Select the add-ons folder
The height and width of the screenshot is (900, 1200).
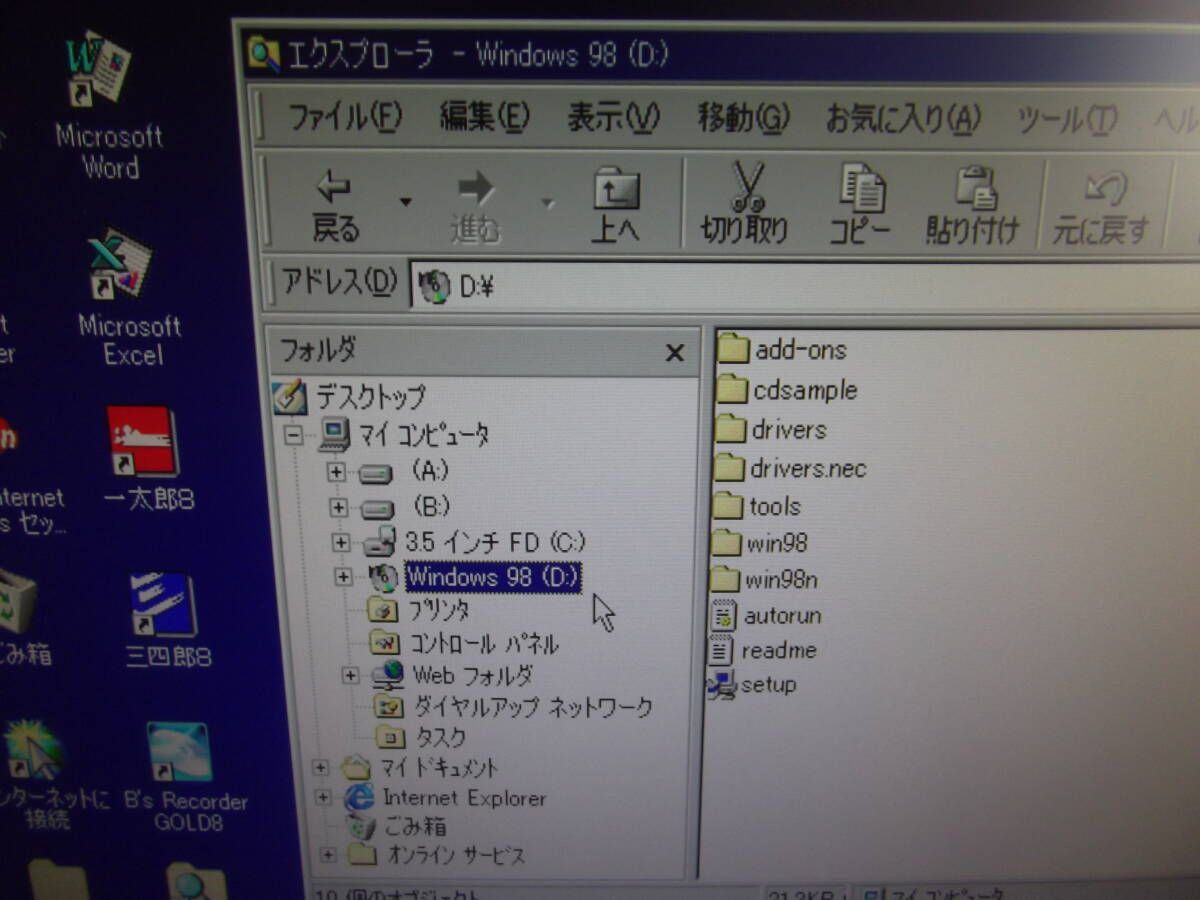[x=783, y=349]
